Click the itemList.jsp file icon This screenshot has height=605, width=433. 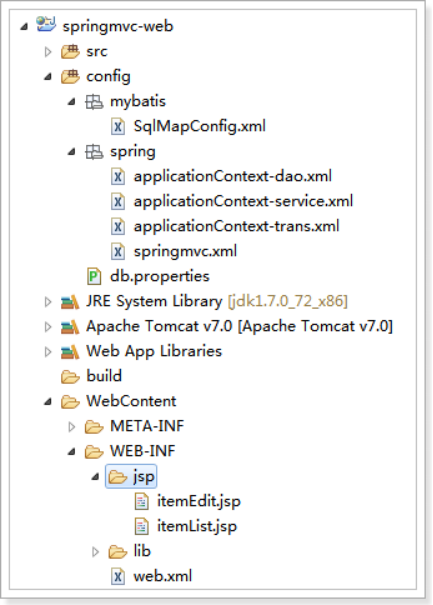(x=141, y=527)
